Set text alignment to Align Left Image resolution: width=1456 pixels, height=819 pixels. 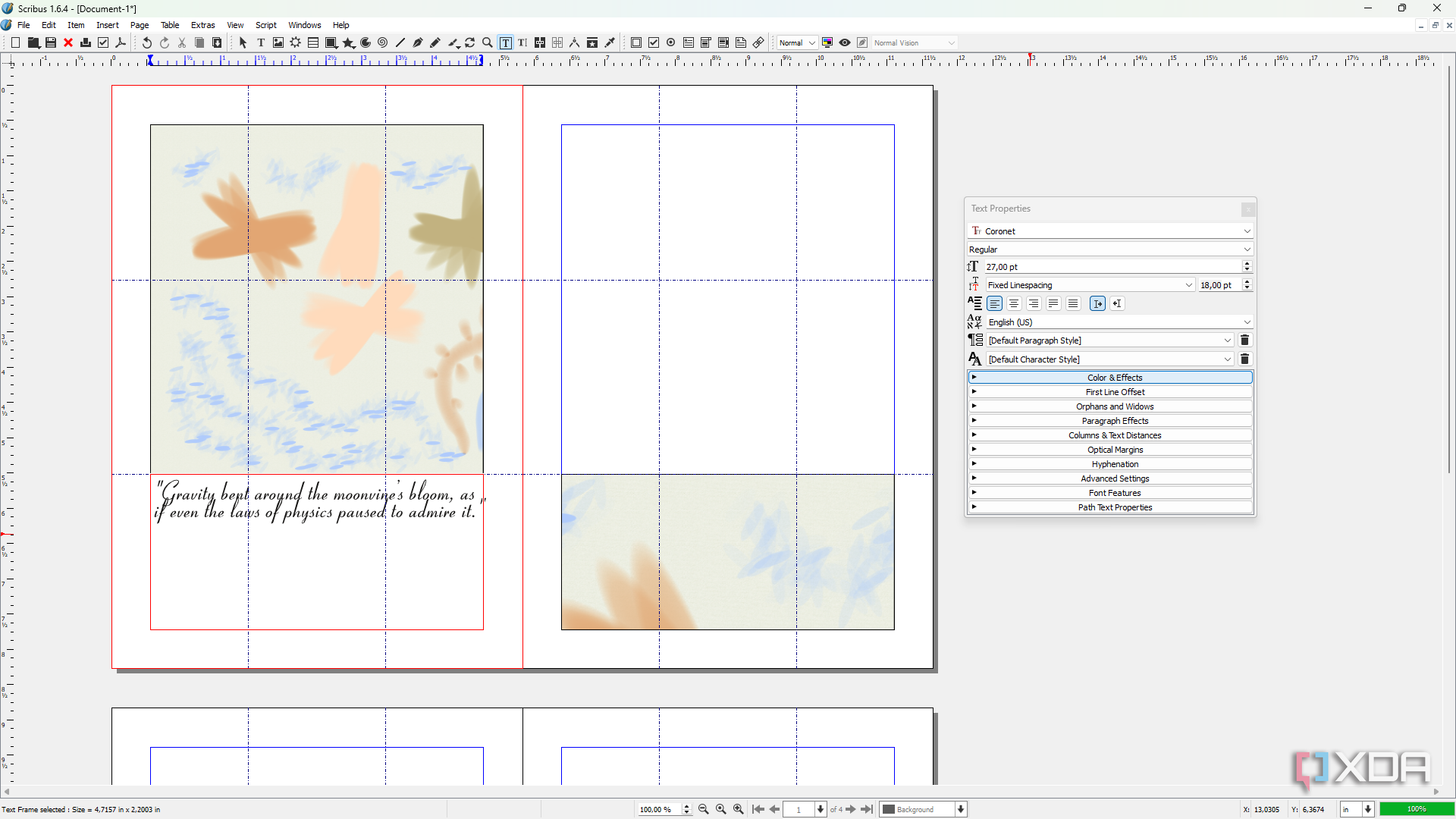pyautogui.click(x=995, y=304)
